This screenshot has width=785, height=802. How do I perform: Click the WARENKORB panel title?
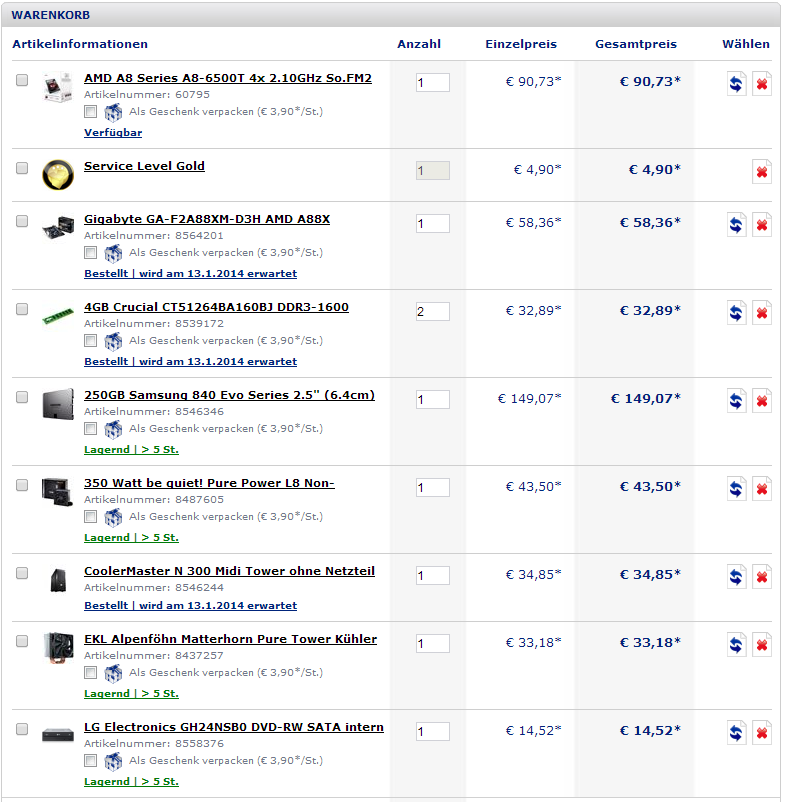click(51, 15)
